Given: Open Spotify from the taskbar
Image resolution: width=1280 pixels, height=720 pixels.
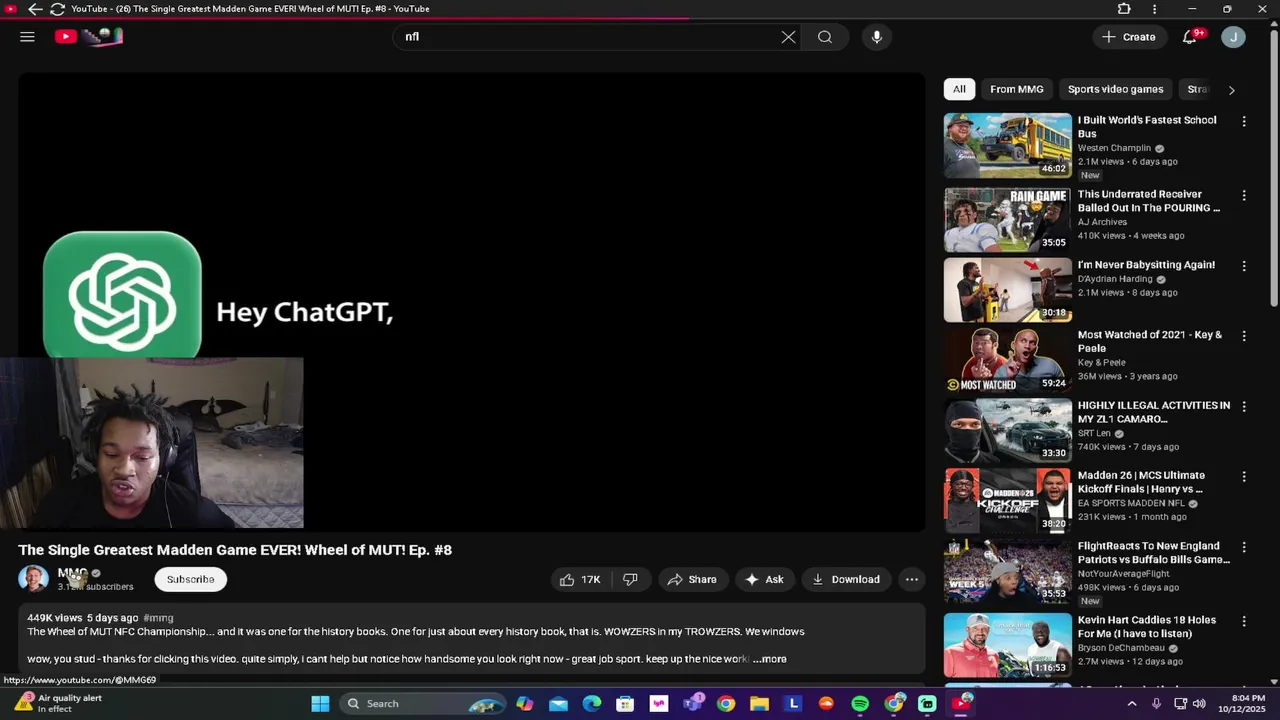Looking at the screenshot, I should 860,704.
